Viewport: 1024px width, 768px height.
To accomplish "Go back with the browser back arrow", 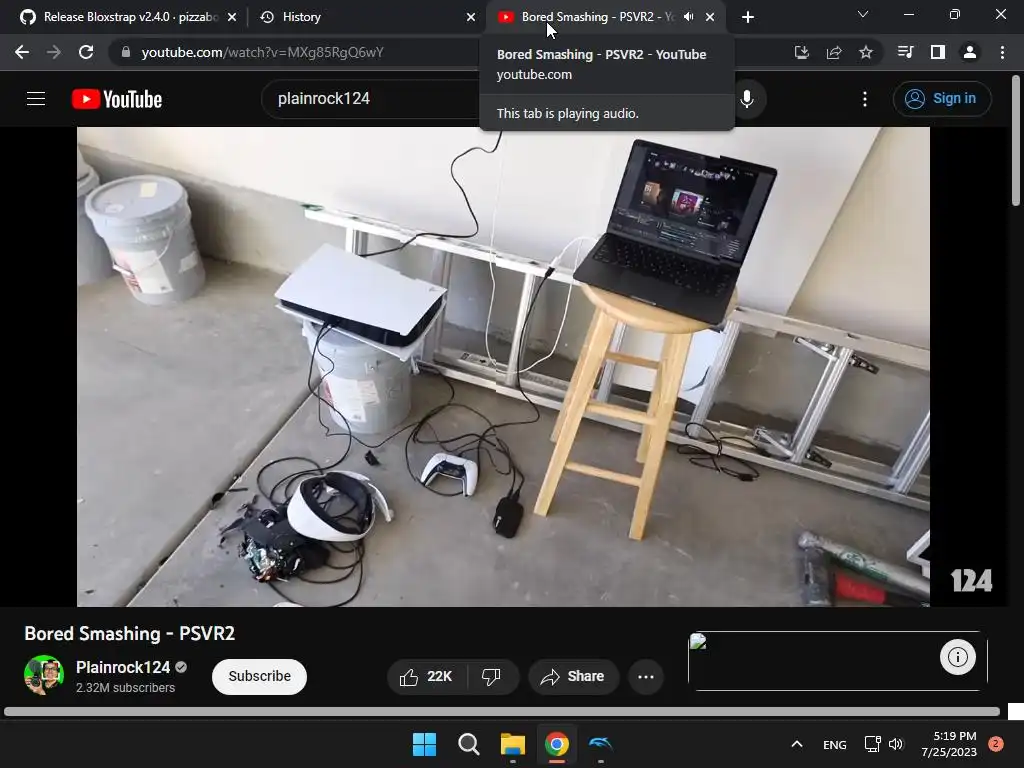I will [x=22, y=52].
